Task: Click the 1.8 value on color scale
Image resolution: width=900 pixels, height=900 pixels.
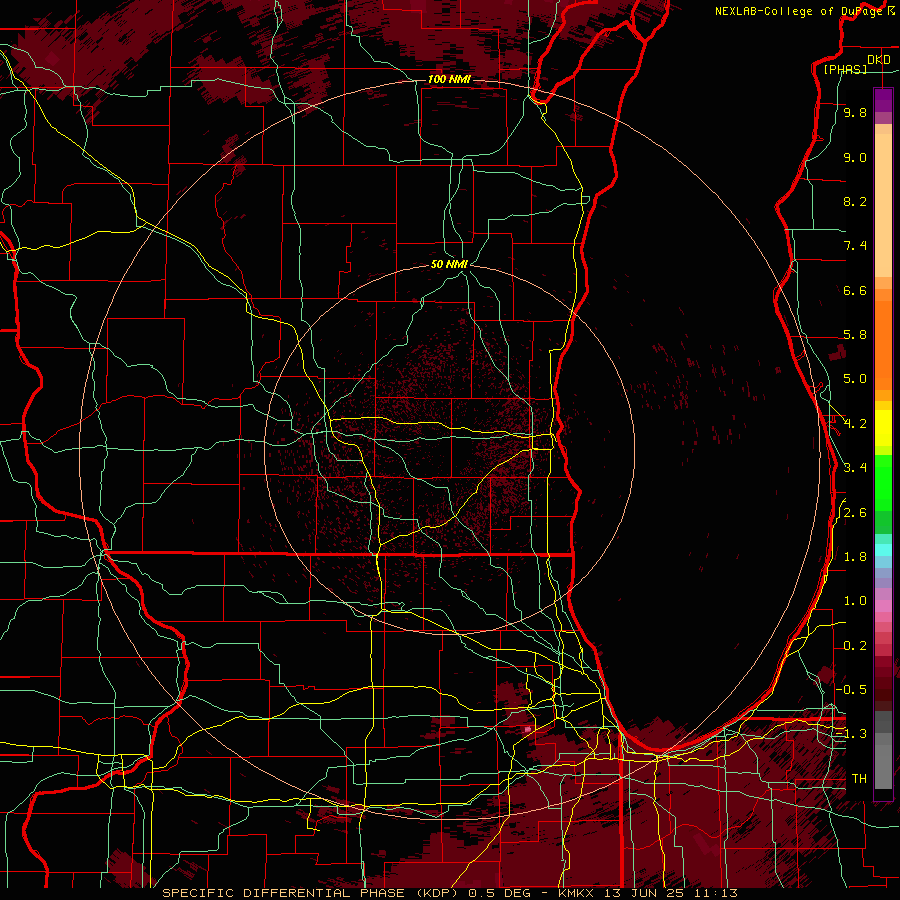Action: 855,557
